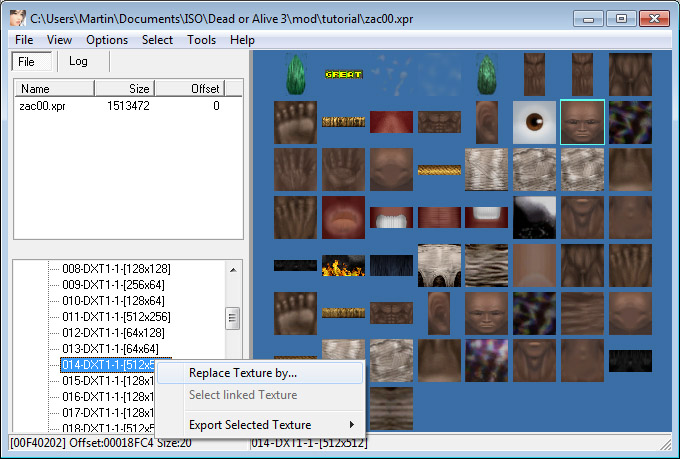This screenshot has height=459, width=680.
Task: Select the eyeball texture thumbnail
Action: (x=534, y=122)
